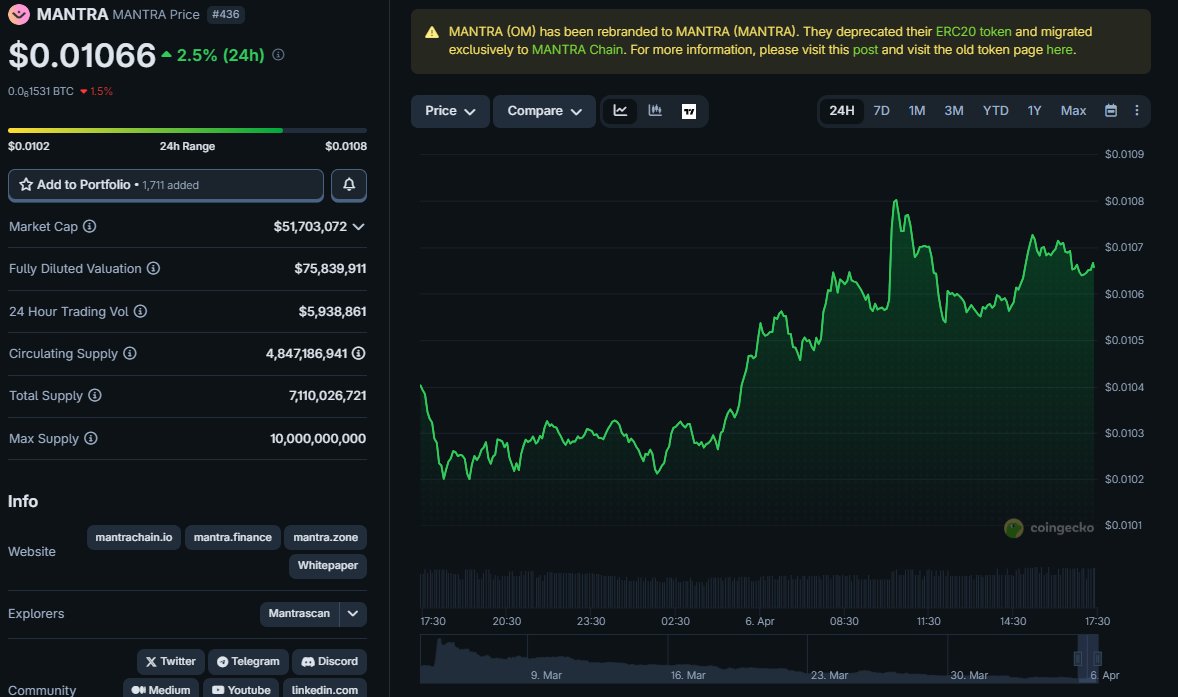This screenshot has height=697, width=1178.
Task: Click Add to Portfolio button
Action: (166, 185)
